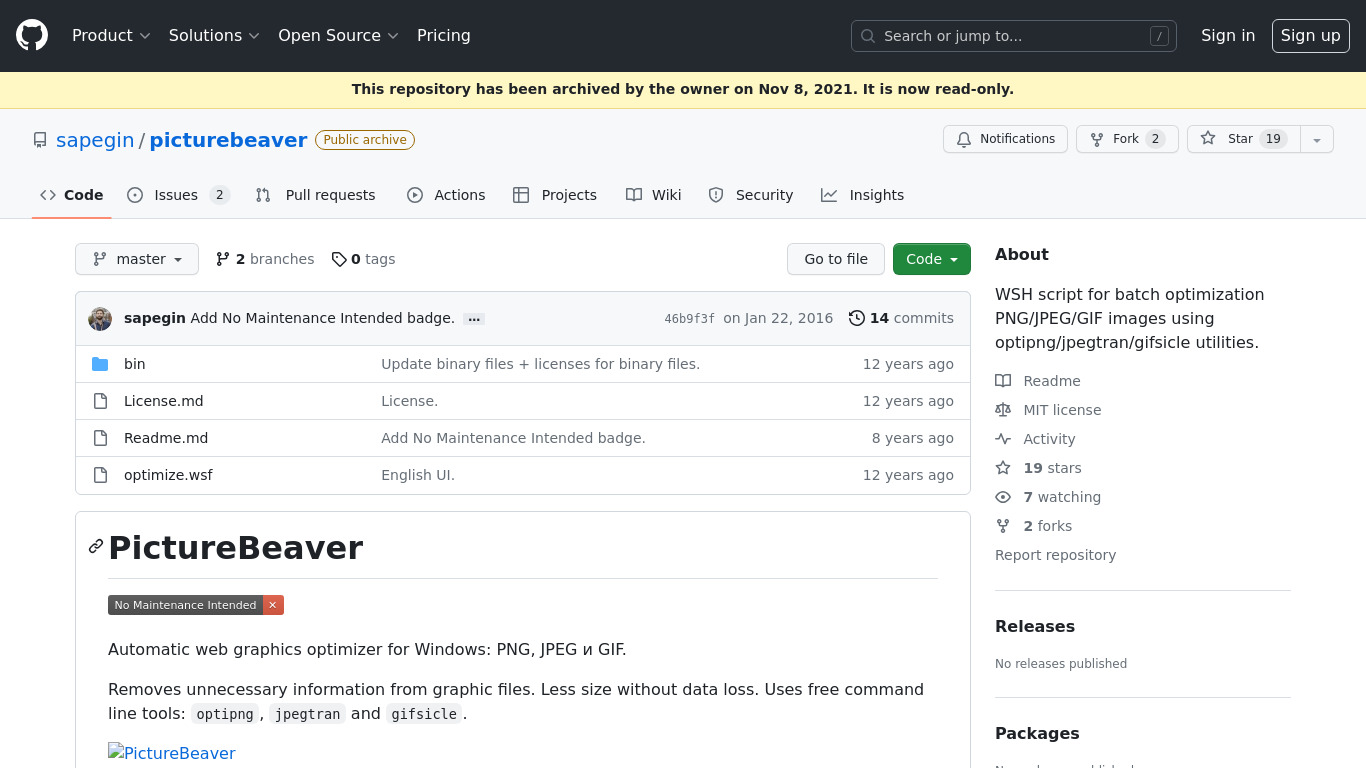Image resolution: width=1366 pixels, height=768 pixels.
Task: Open the 'Add No Maintenance Intended badge.' commit message
Action: pyautogui.click(x=323, y=318)
